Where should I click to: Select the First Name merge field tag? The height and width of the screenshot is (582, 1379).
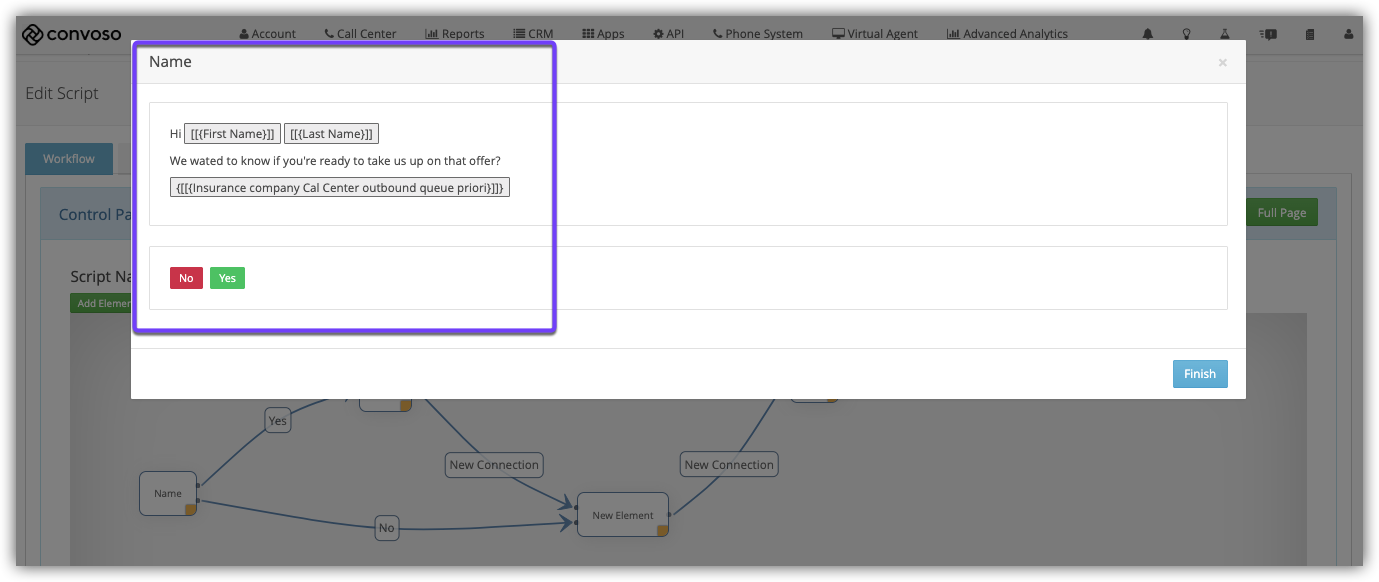point(232,134)
